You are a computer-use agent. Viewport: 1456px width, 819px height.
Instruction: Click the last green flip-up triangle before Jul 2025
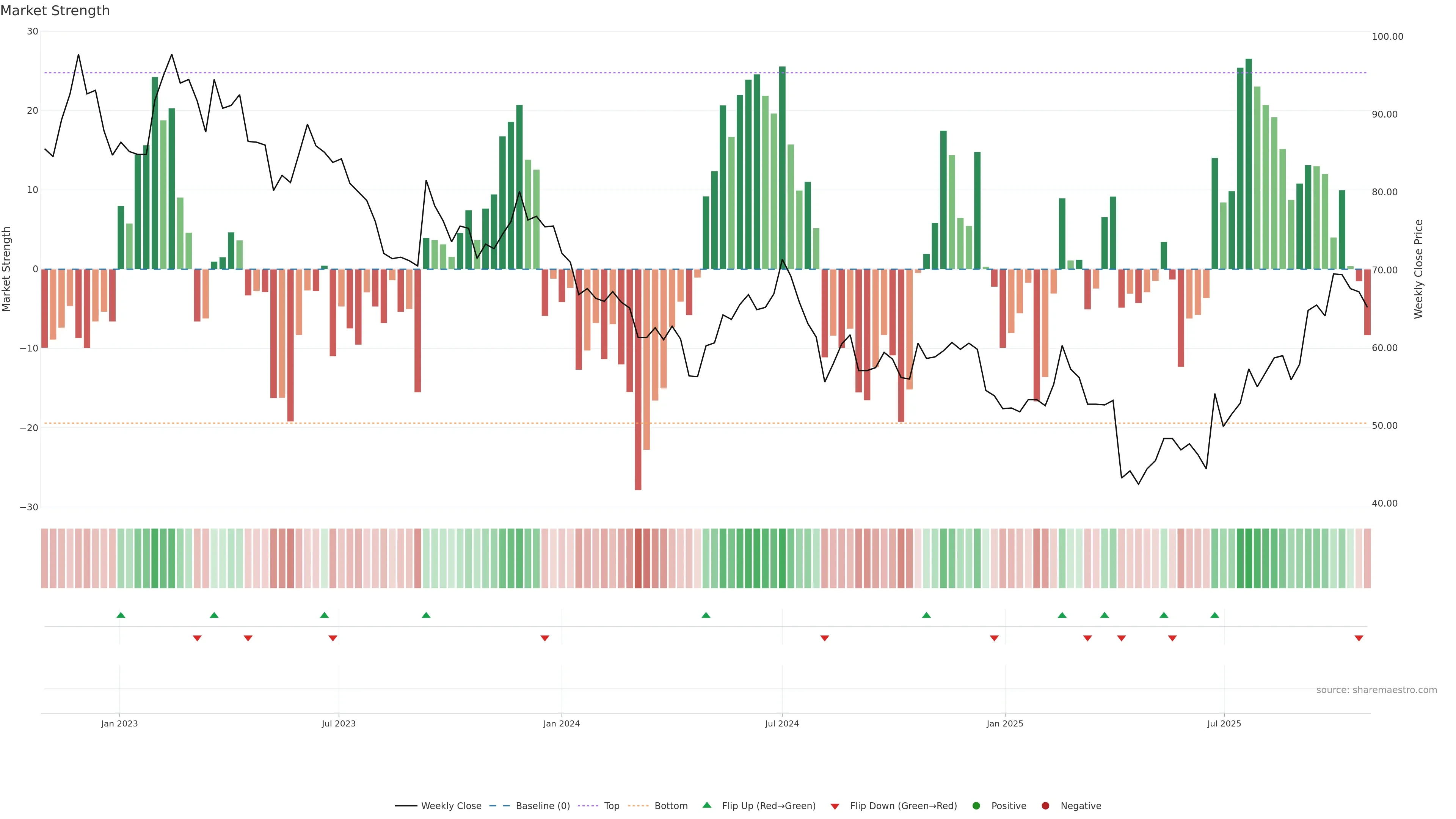1214,615
